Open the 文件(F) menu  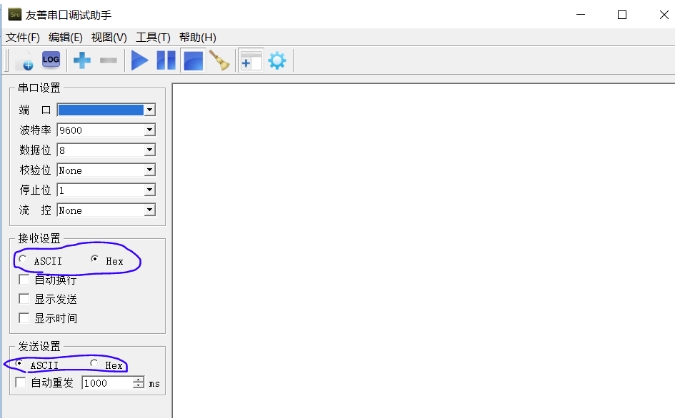pos(22,38)
